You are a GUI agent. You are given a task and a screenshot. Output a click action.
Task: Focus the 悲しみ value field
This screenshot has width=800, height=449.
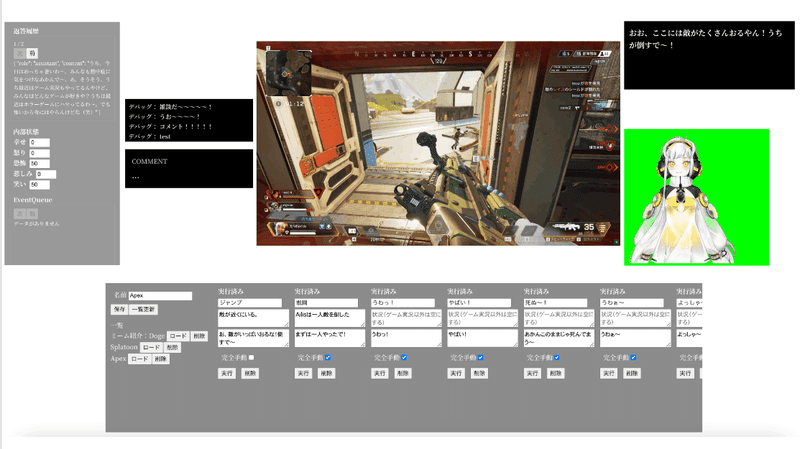[x=46, y=174]
